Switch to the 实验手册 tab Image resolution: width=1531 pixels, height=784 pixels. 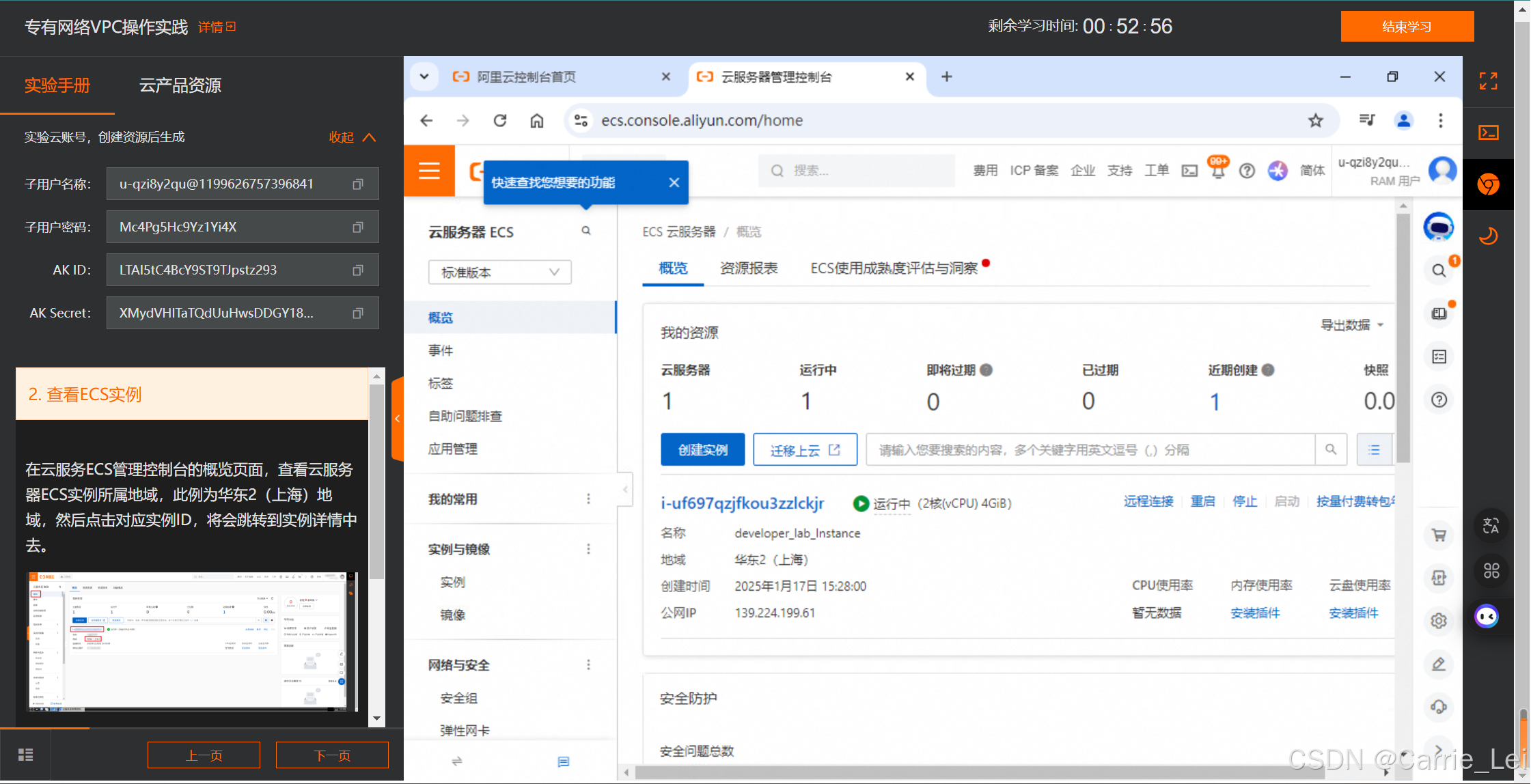[x=57, y=85]
